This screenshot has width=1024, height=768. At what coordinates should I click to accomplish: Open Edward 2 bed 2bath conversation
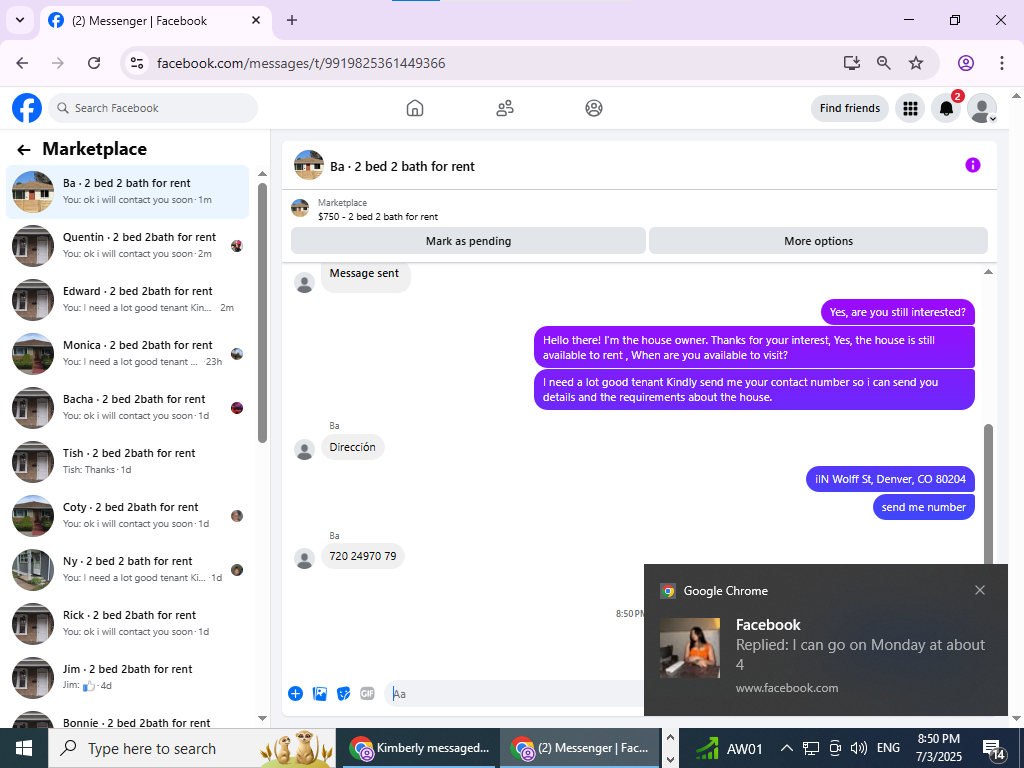click(x=128, y=300)
